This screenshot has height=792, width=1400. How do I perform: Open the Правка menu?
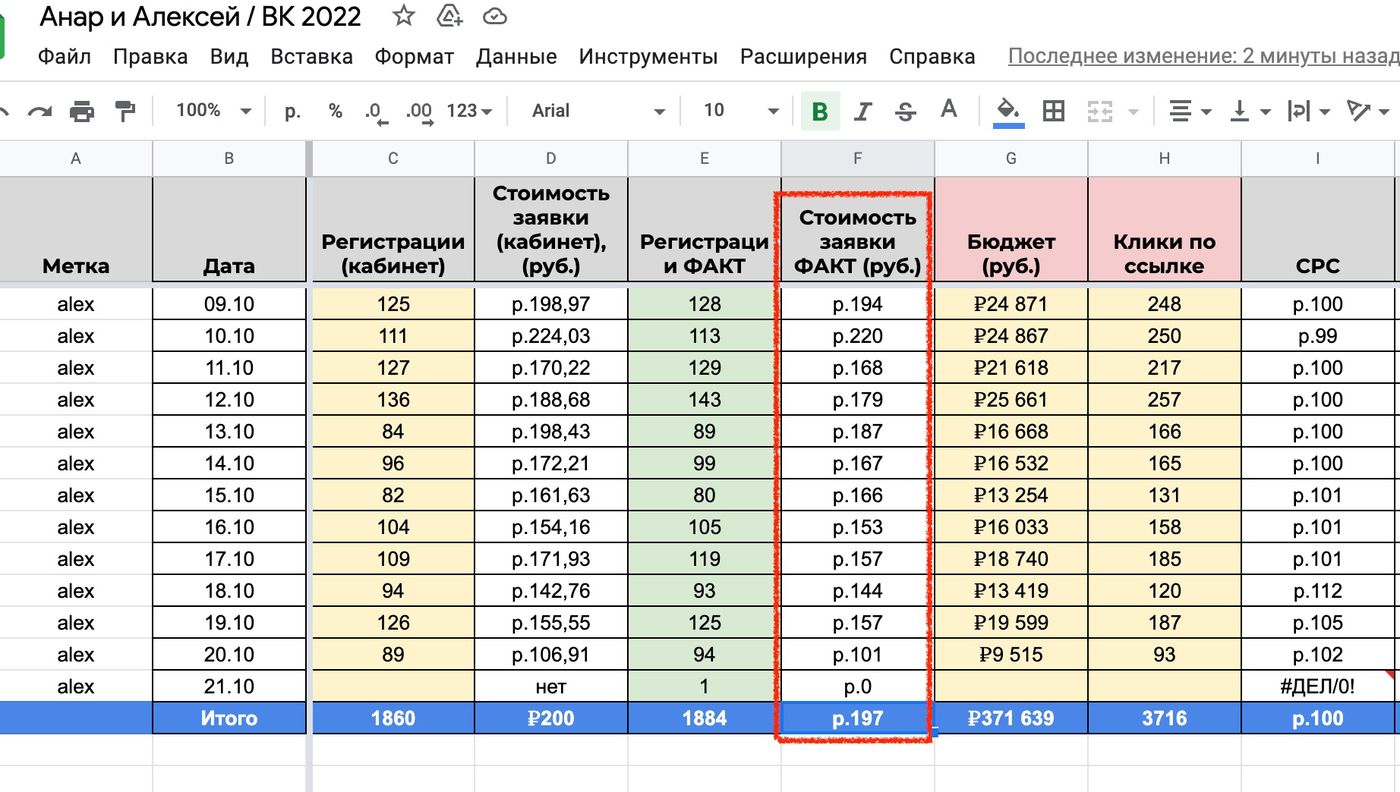(x=150, y=57)
